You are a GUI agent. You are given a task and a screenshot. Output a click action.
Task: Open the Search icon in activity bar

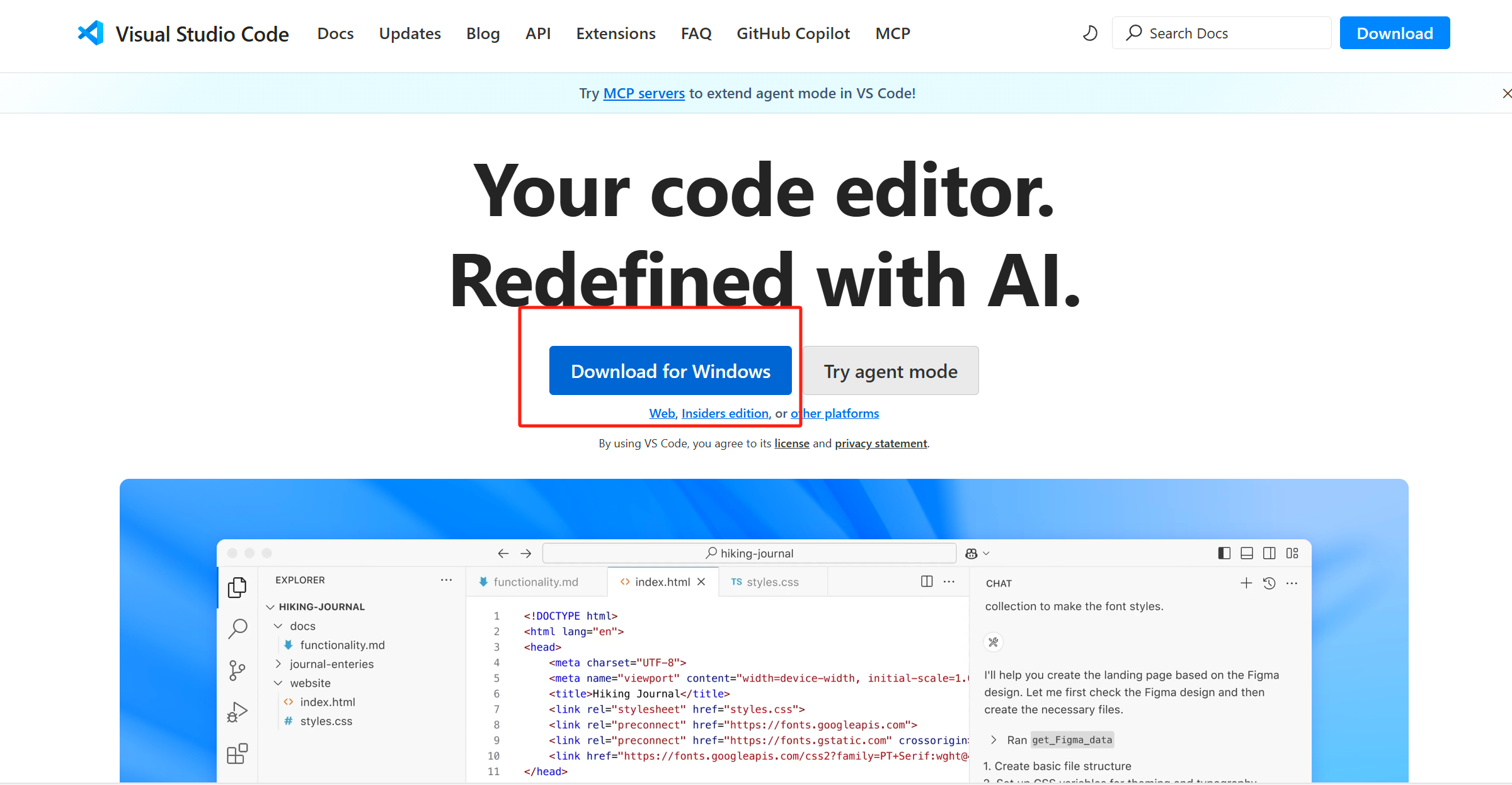237,628
